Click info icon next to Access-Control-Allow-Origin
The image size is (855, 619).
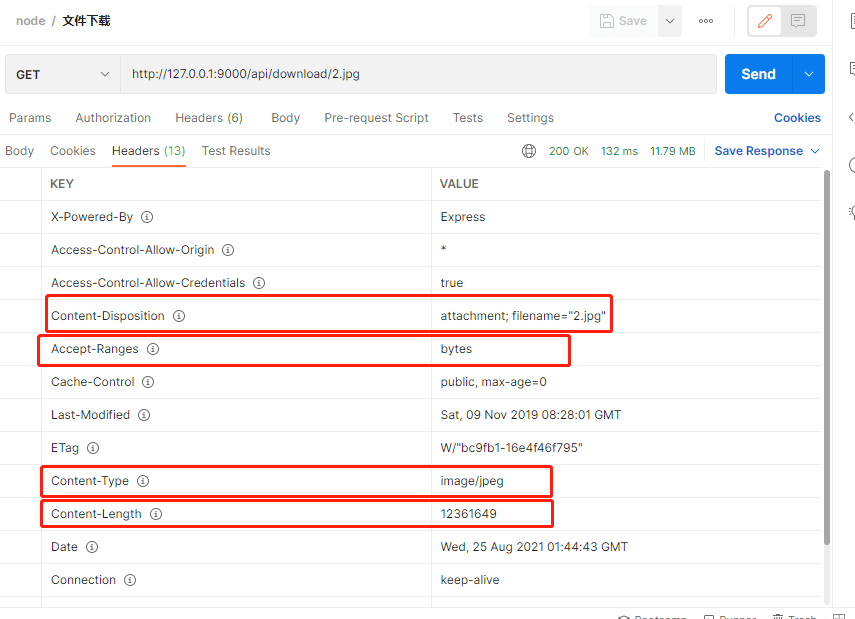(x=228, y=250)
